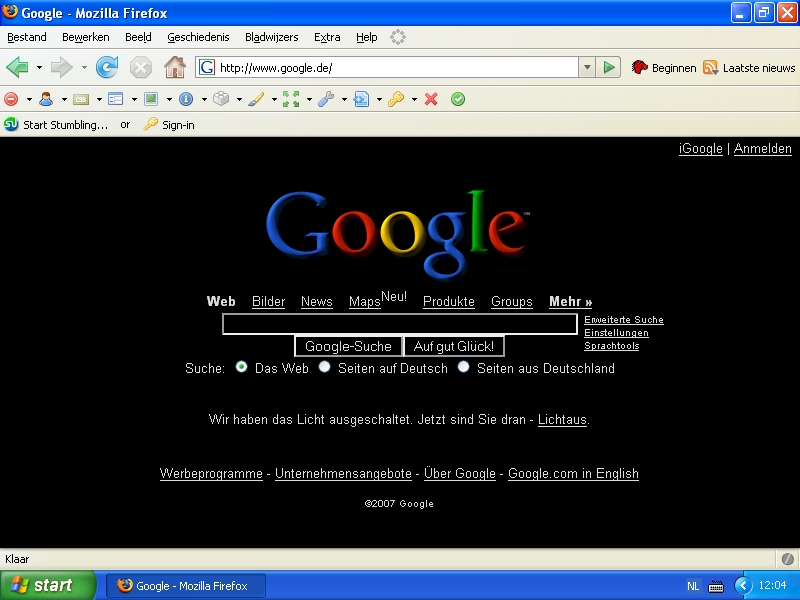Open the Web Developer Information icon
The height and width of the screenshot is (600, 800).
(186, 99)
